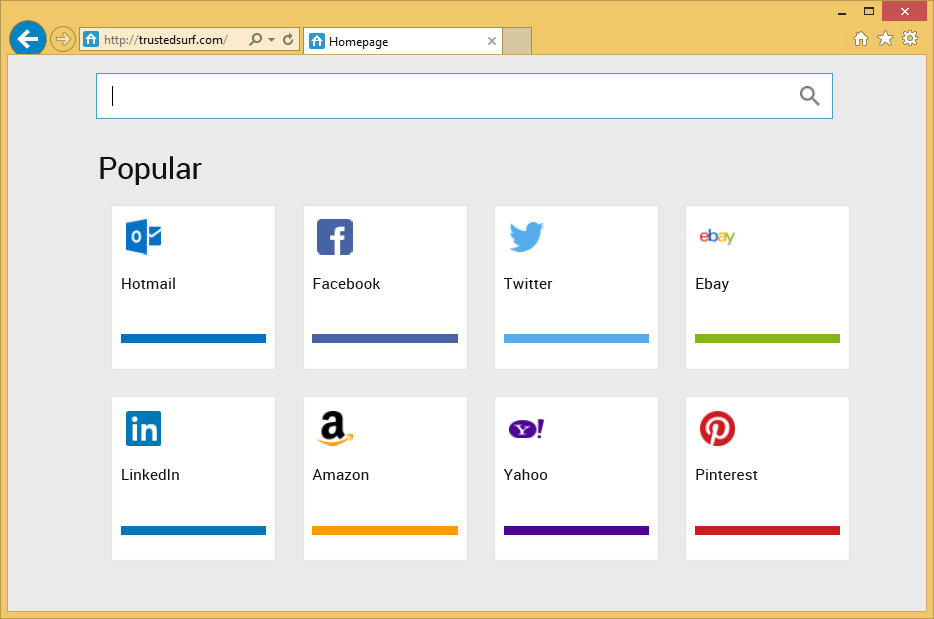Click the orange bar on the Amazon tile

coord(385,530)
